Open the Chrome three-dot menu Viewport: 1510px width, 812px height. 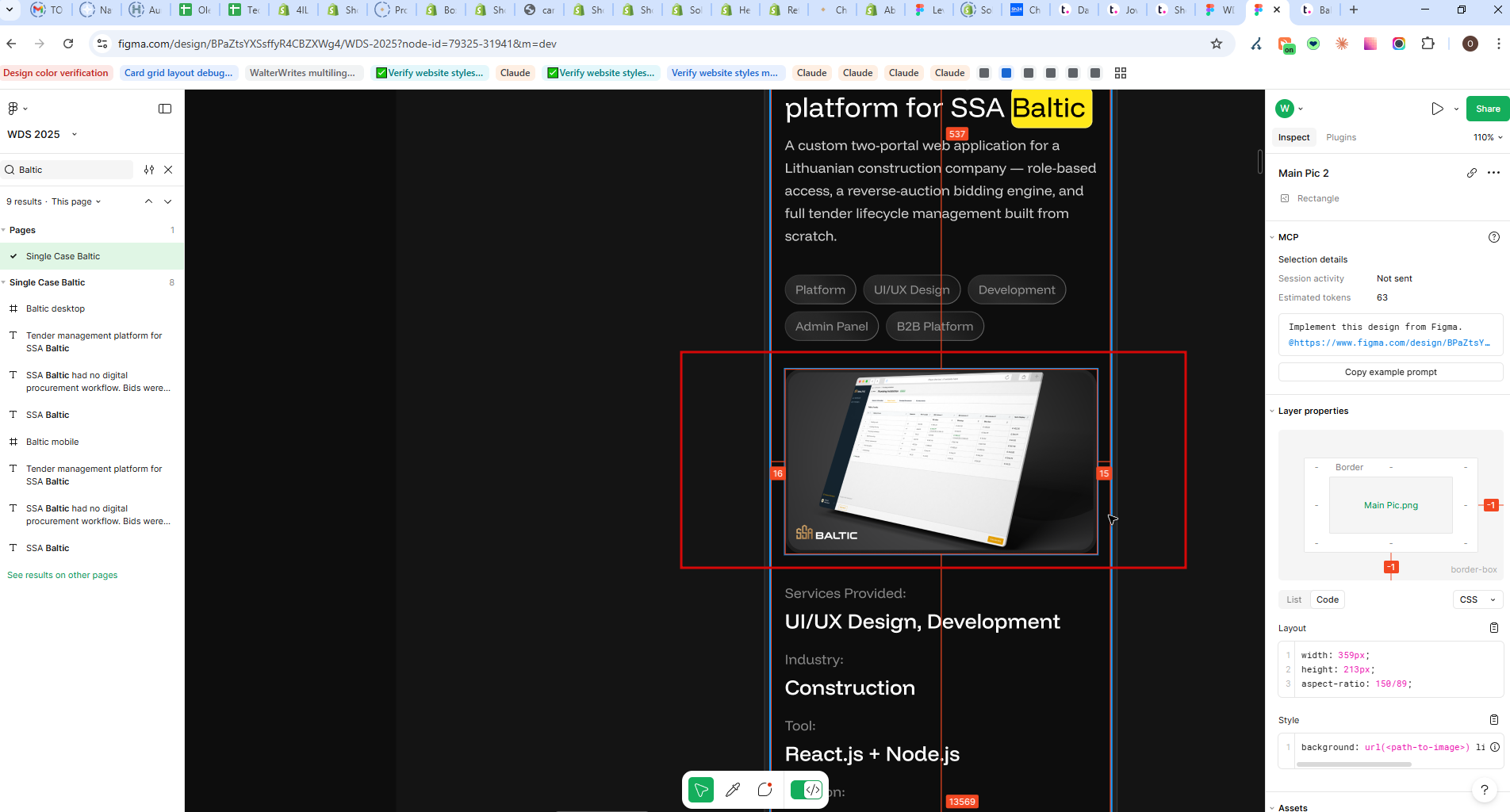point(1498,44)
